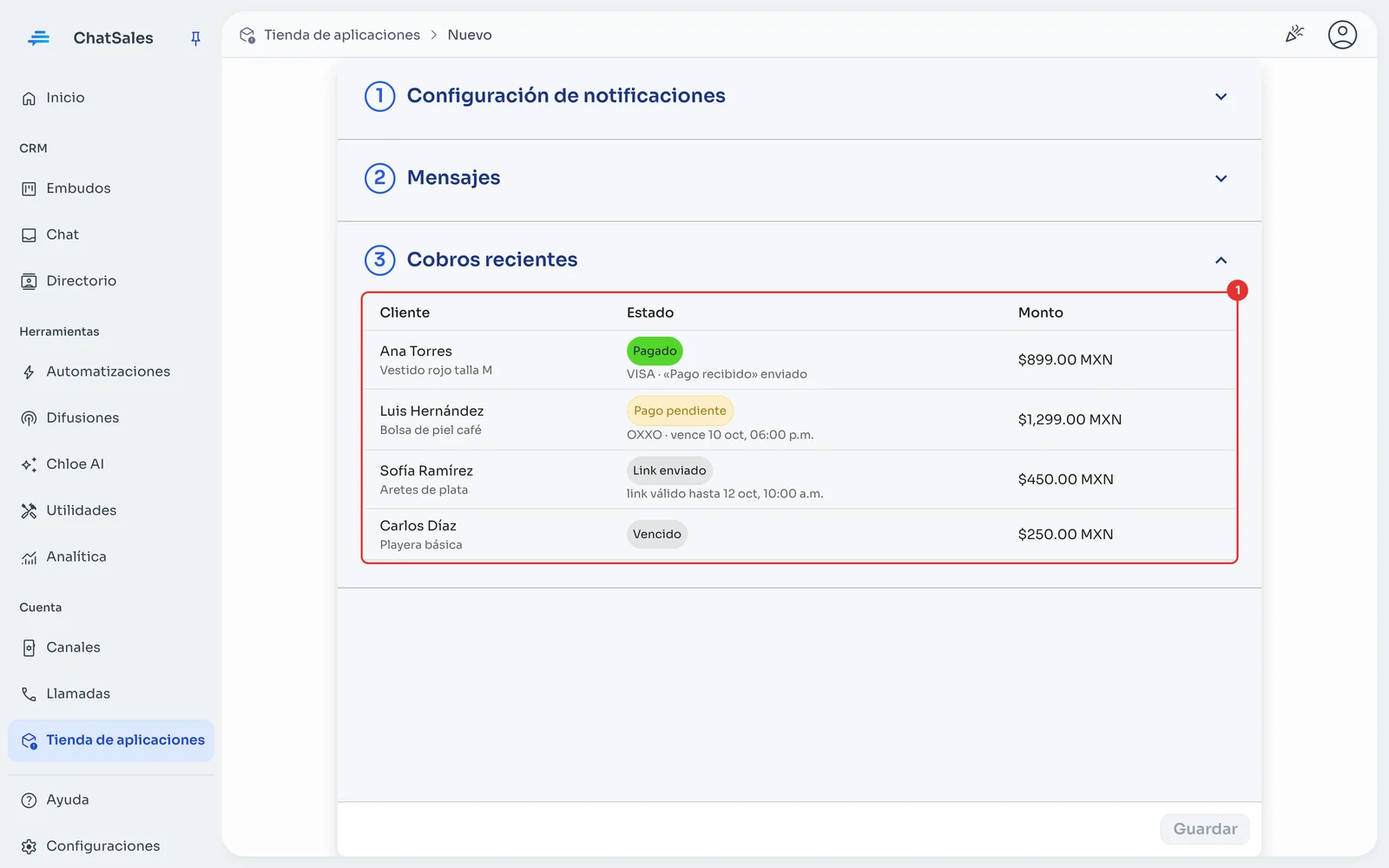Open Embudos in the sidebar

pyautogui.click(x=111, y=188)
